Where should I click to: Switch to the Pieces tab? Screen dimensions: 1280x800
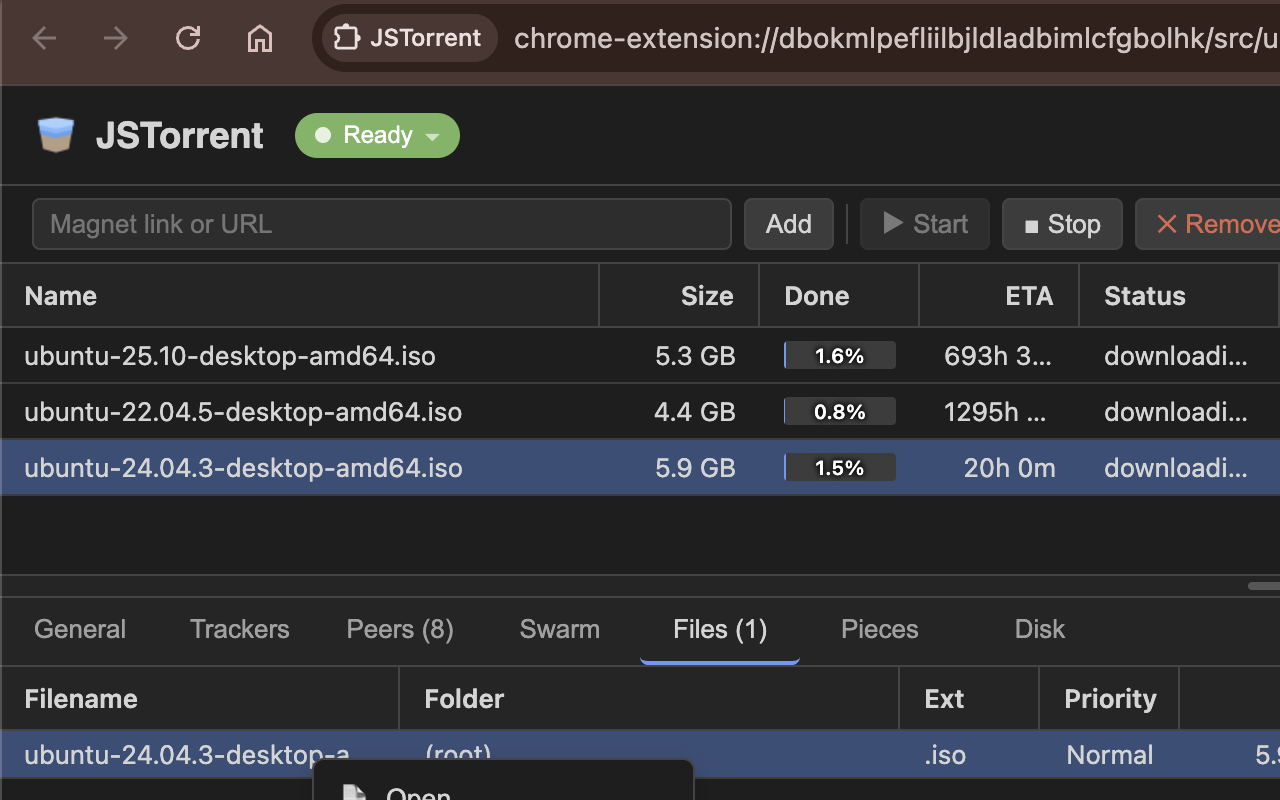tap(879, 629)
